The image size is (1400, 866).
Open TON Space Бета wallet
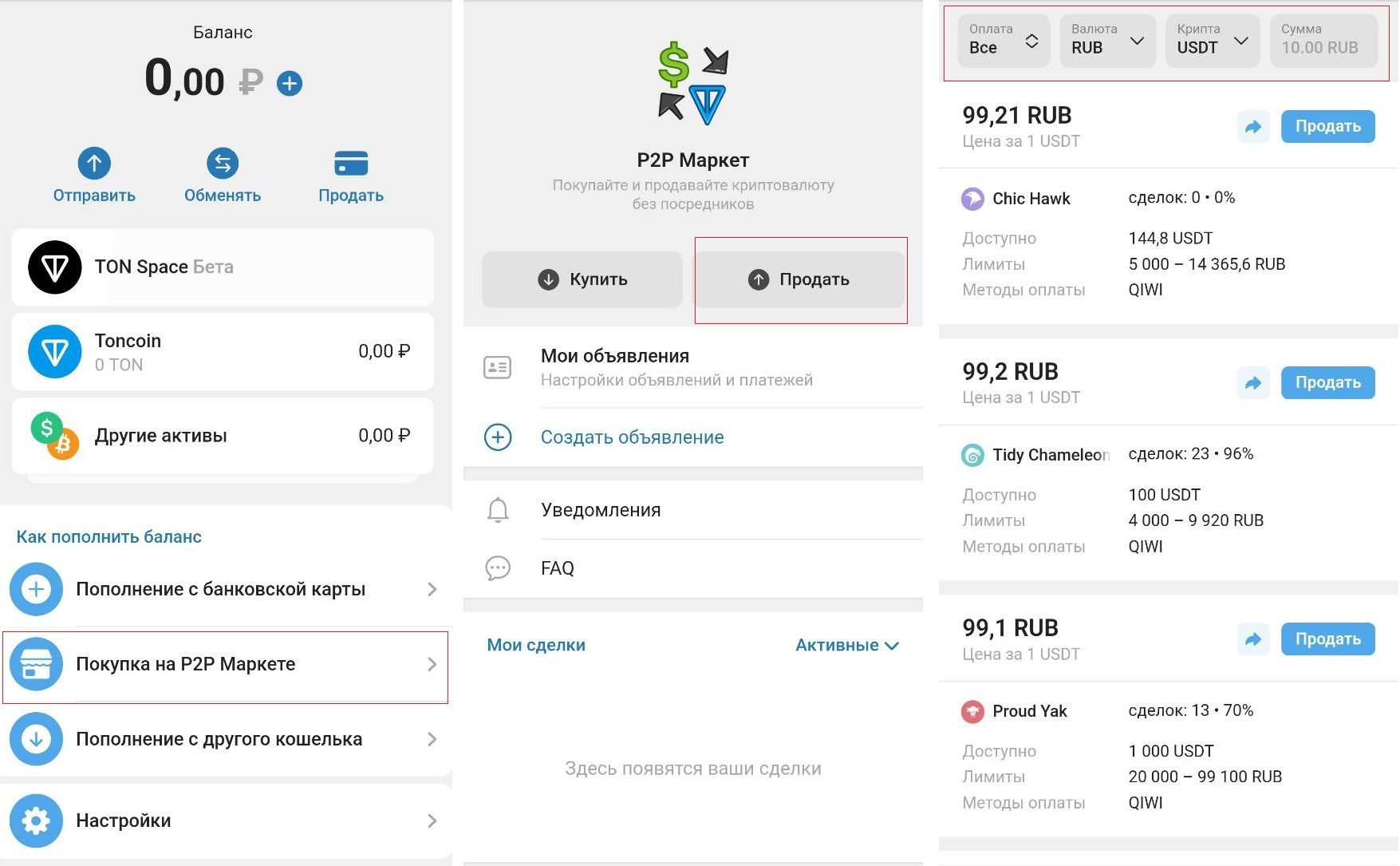coord(223,267)
